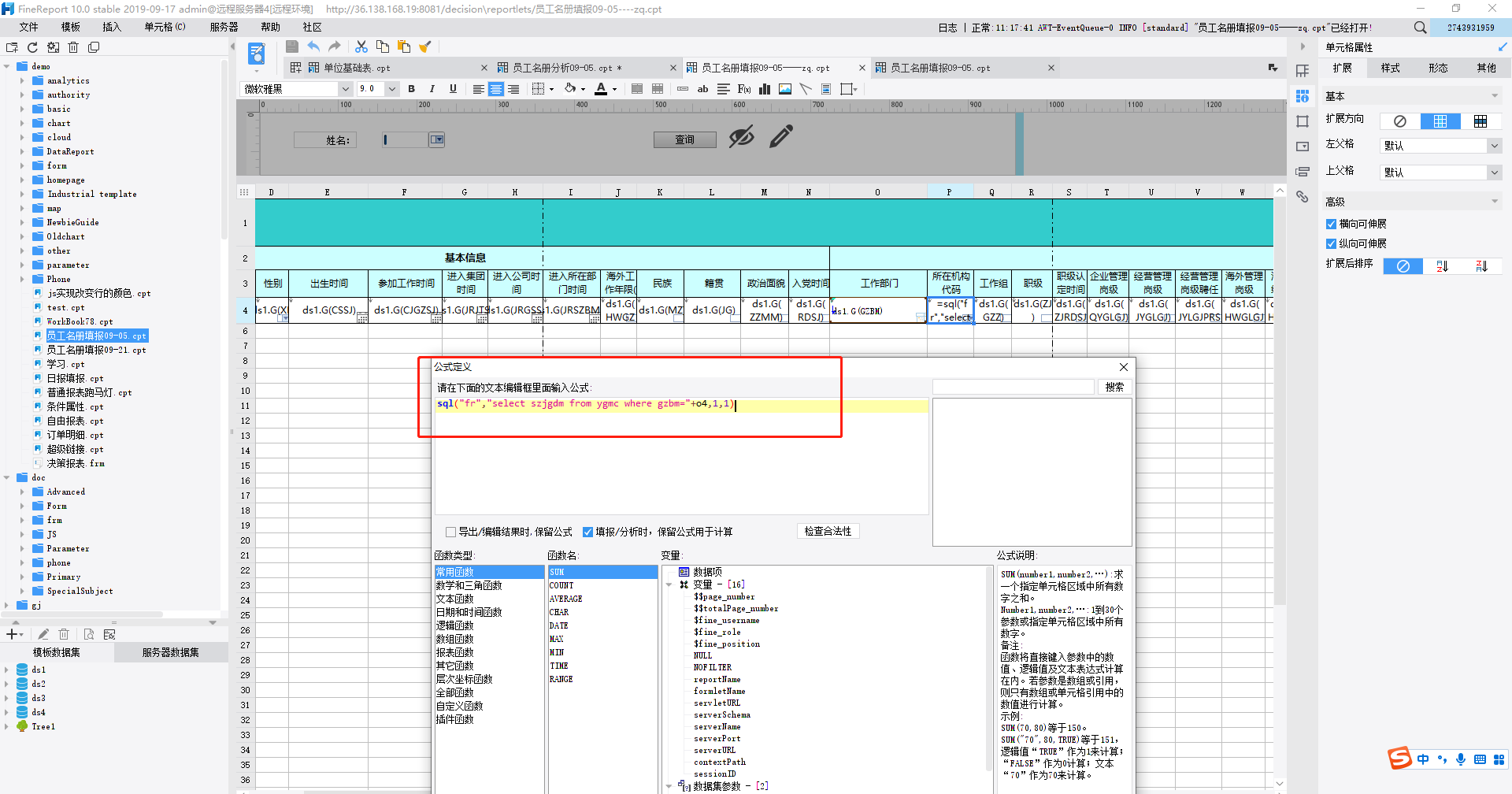Viewport: 1512px width, 794px height.
Task: Open hyperlink settings panel icon
Action: 1303,197
